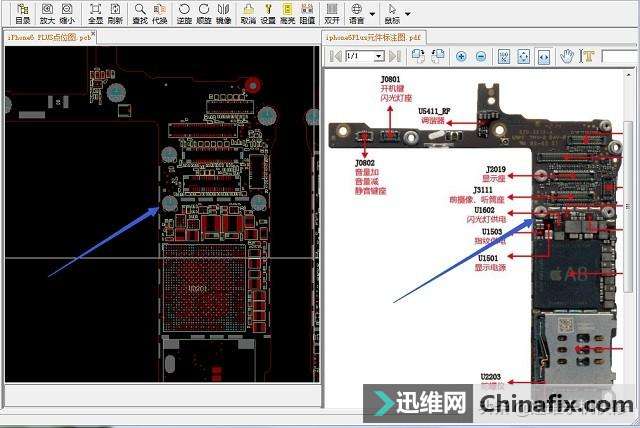Click the 缩小 zoom-out toolbar icon
The width and height of the screenshot is (640, 428).
point(67,14)
